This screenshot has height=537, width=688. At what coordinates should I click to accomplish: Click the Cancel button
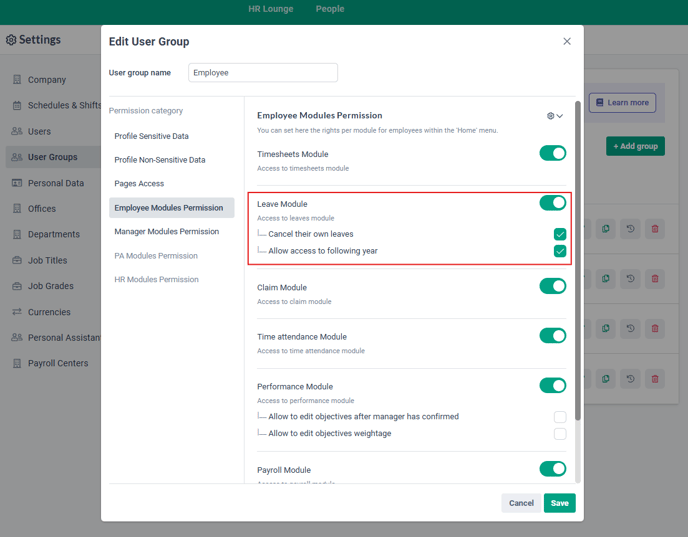(521, 503)
